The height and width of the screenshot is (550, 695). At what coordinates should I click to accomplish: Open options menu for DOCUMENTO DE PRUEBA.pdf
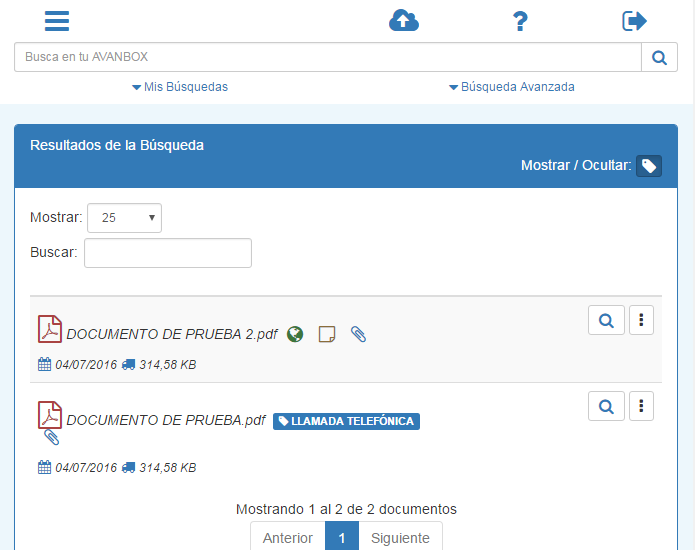point(640,406)
